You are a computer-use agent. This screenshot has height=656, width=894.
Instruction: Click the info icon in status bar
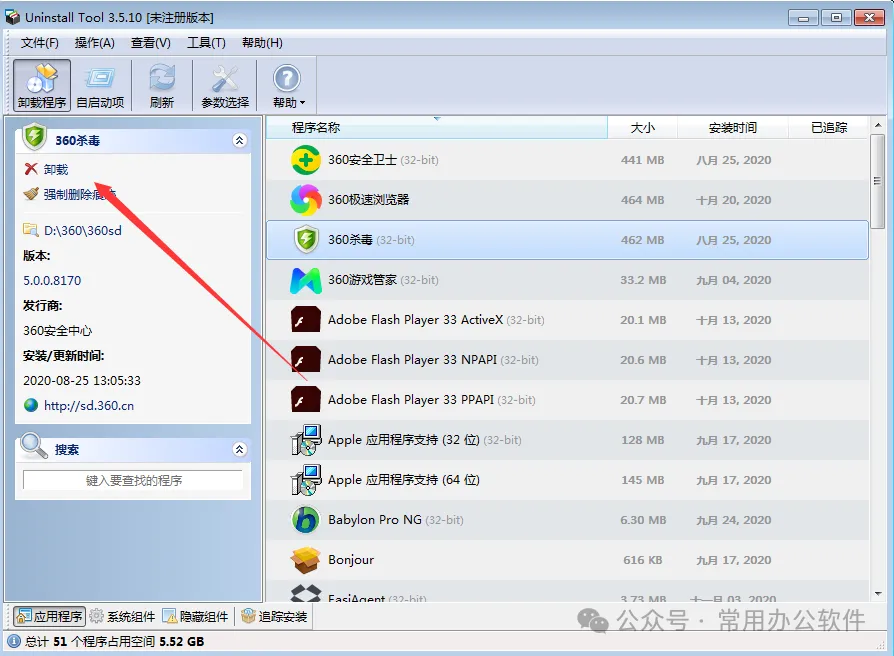(14, 641)
